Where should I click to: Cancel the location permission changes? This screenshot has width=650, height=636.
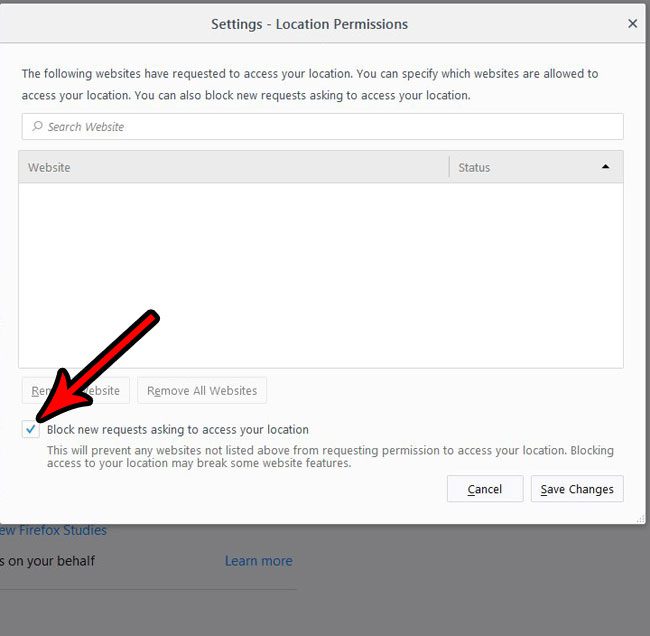pos(485,489)
